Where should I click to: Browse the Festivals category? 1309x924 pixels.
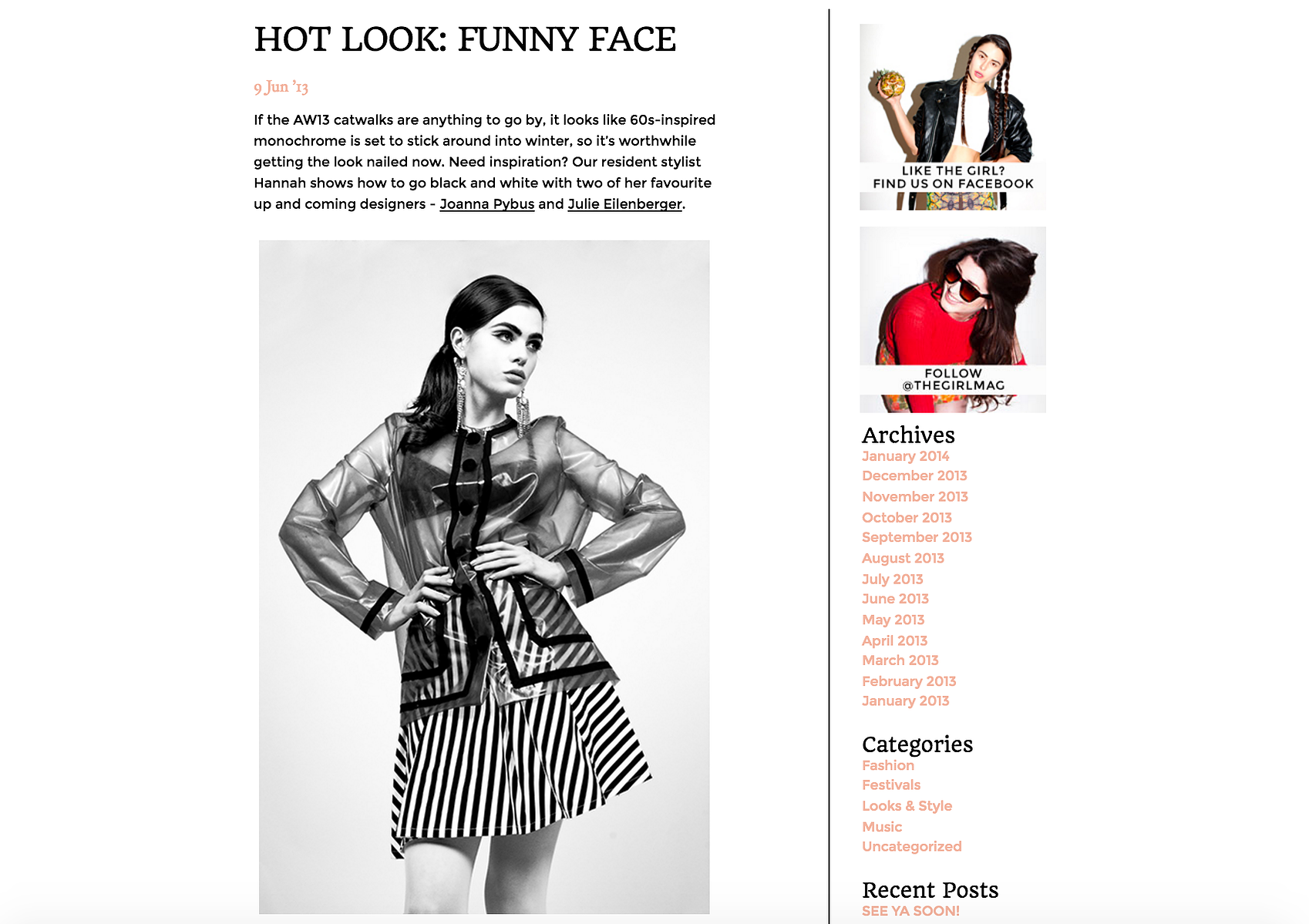click(x=891, y=785)
